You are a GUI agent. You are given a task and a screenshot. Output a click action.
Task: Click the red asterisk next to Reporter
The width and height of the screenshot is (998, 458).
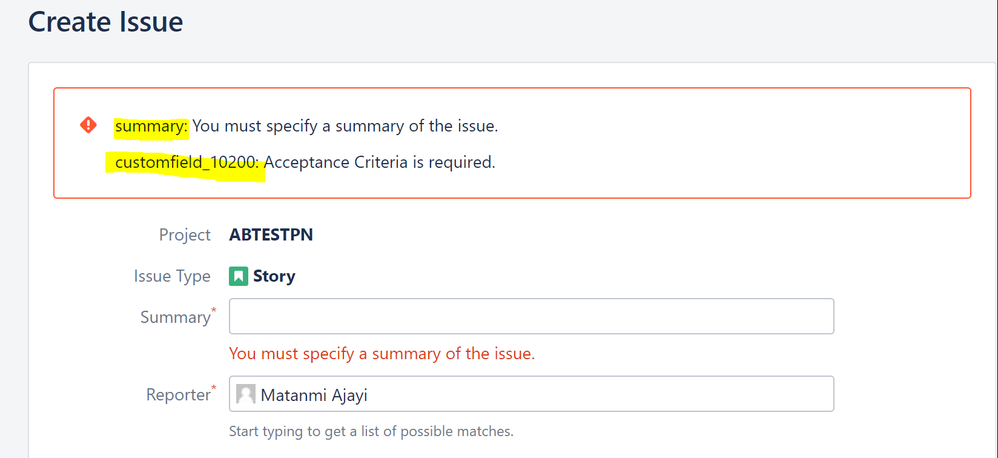coord(213,387)
